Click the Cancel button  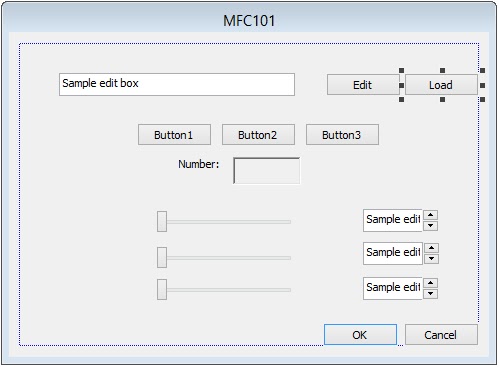click(441, 335)
